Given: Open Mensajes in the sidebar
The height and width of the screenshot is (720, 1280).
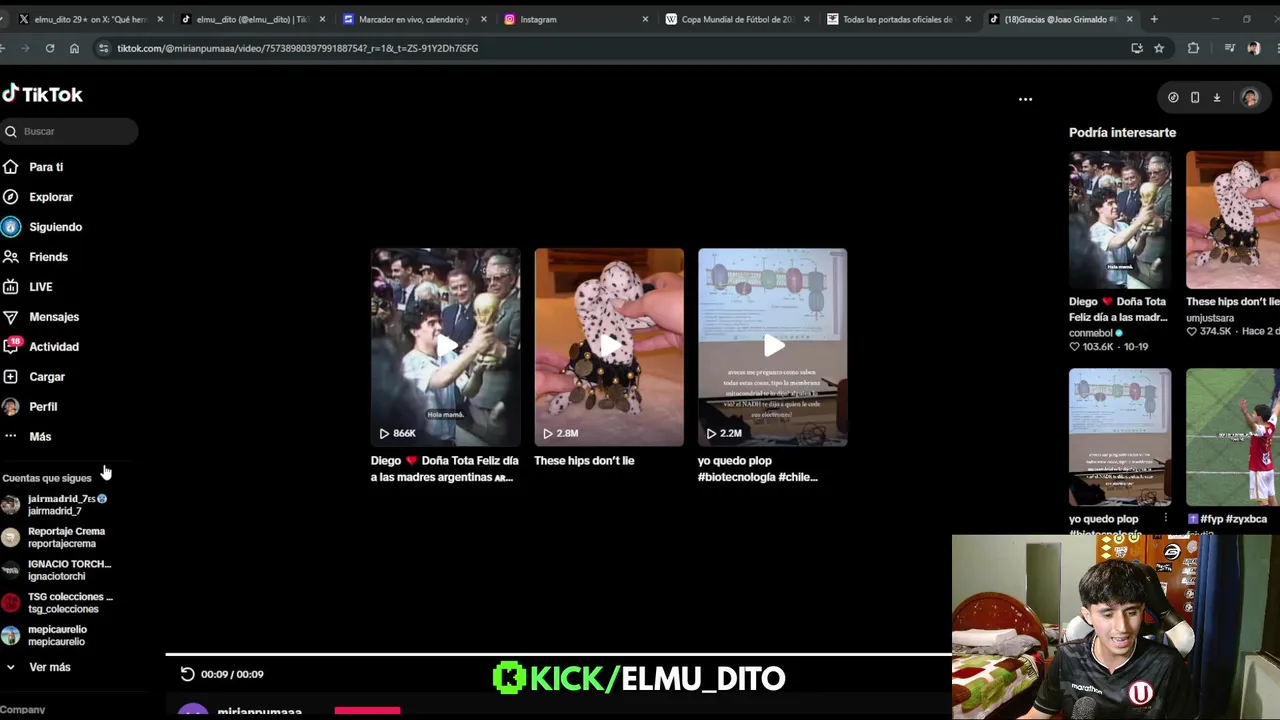Looking at the screenshot, I should [54, 317].
